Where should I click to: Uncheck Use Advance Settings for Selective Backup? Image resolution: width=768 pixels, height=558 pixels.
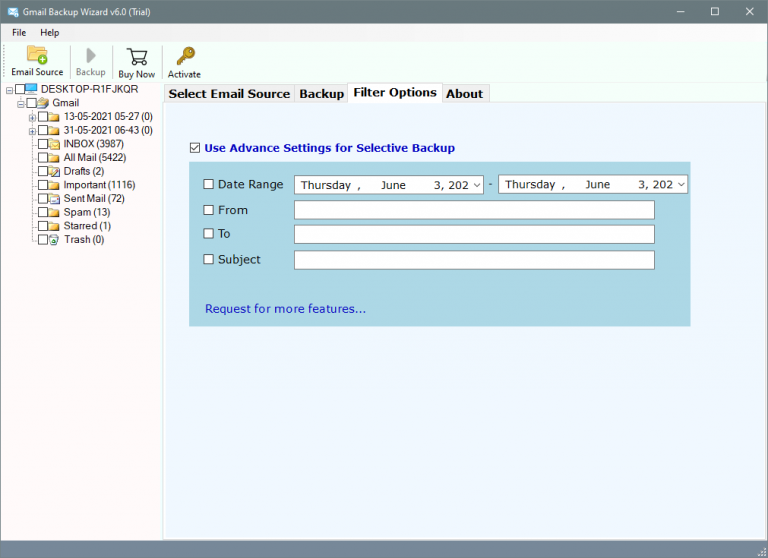[195, 148]
